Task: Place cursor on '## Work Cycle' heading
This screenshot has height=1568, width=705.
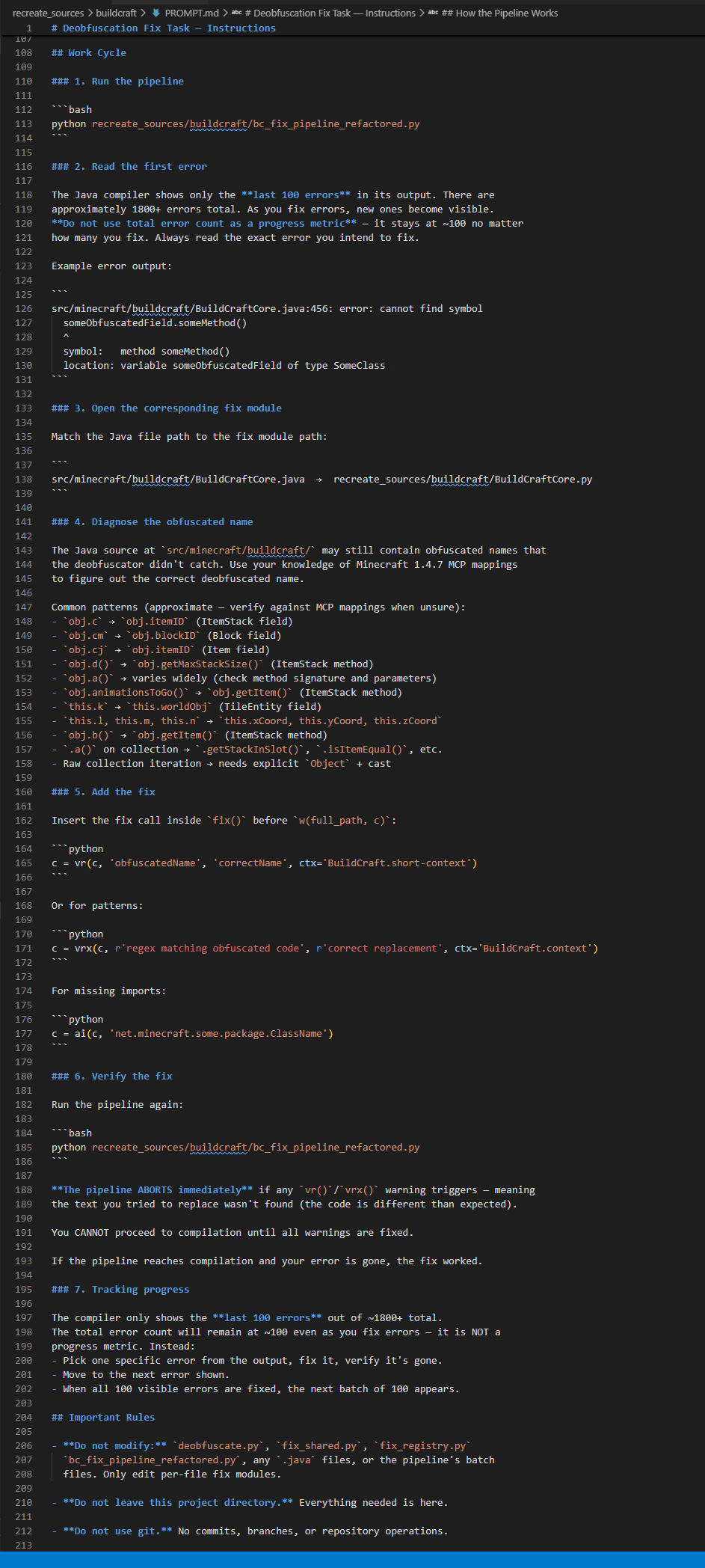Action: click(89, 53)
